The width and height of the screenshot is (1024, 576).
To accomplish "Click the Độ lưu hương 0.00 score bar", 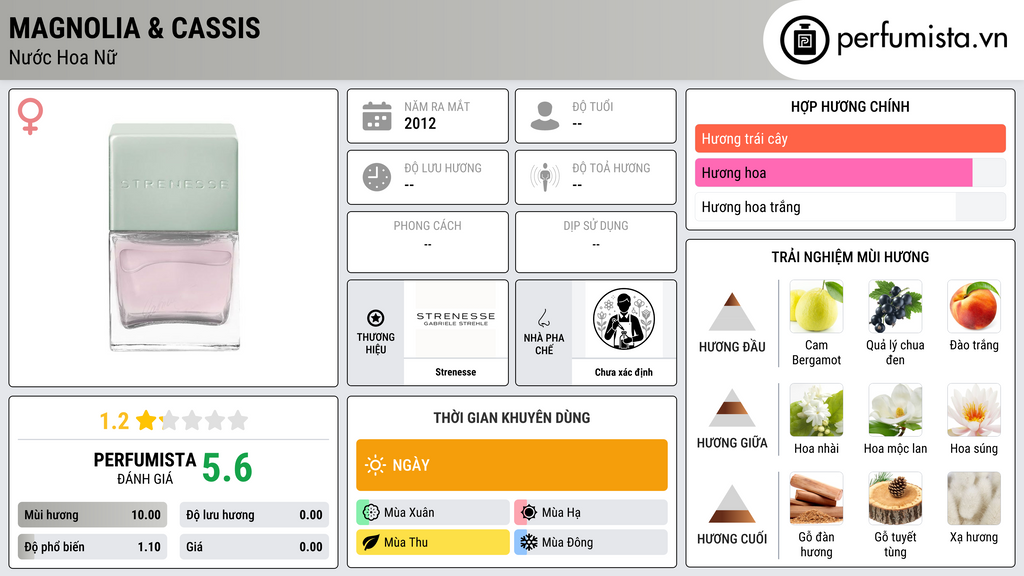I will click(x=254, y=515).
